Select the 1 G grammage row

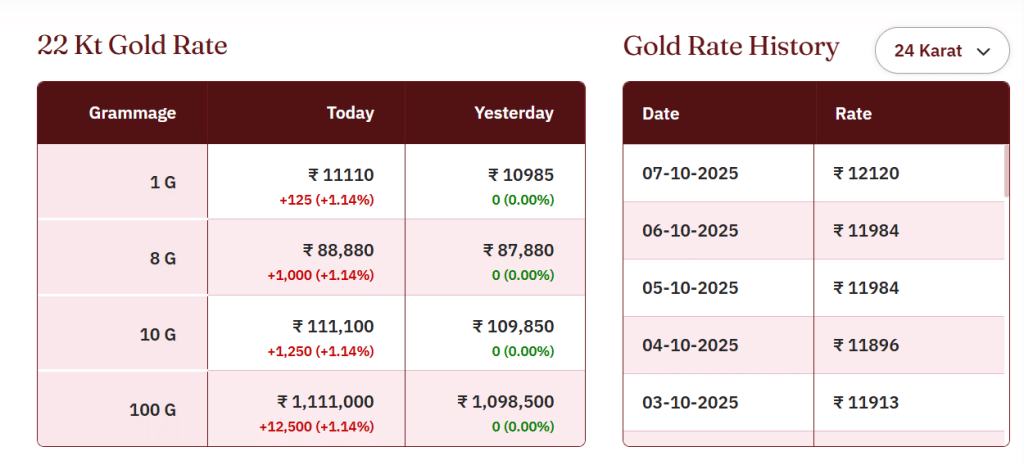[x=163, y=183]
